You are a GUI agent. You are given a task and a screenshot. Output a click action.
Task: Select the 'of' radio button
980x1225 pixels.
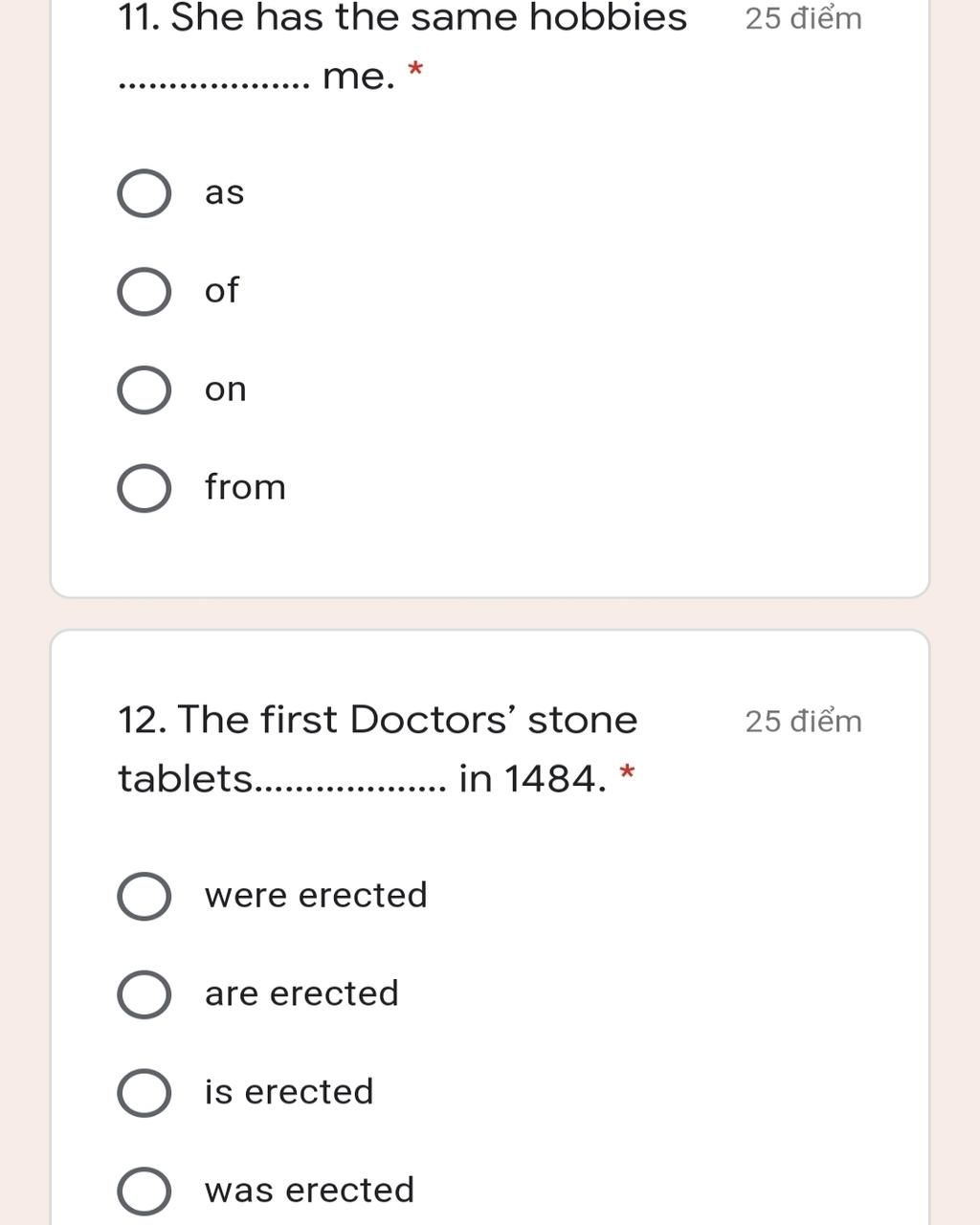(x=145, y=292)
